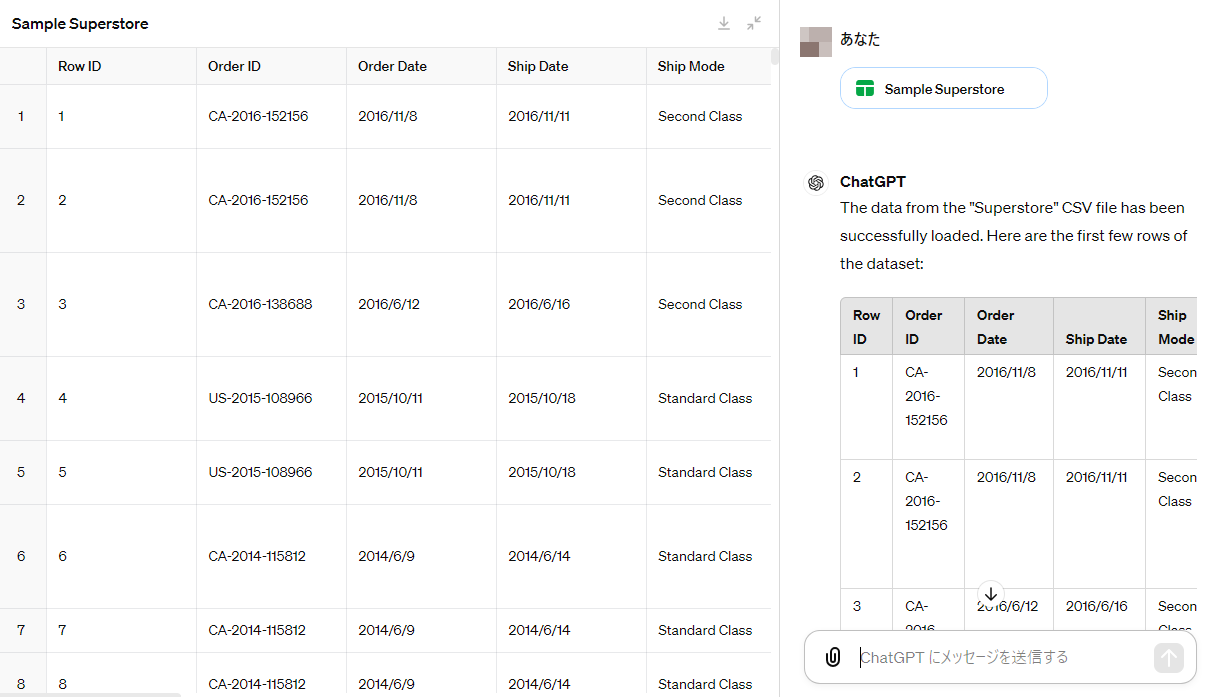Click the ChatGPT logo avatar
Viewport: 1212px width, 697px height.
816,182
